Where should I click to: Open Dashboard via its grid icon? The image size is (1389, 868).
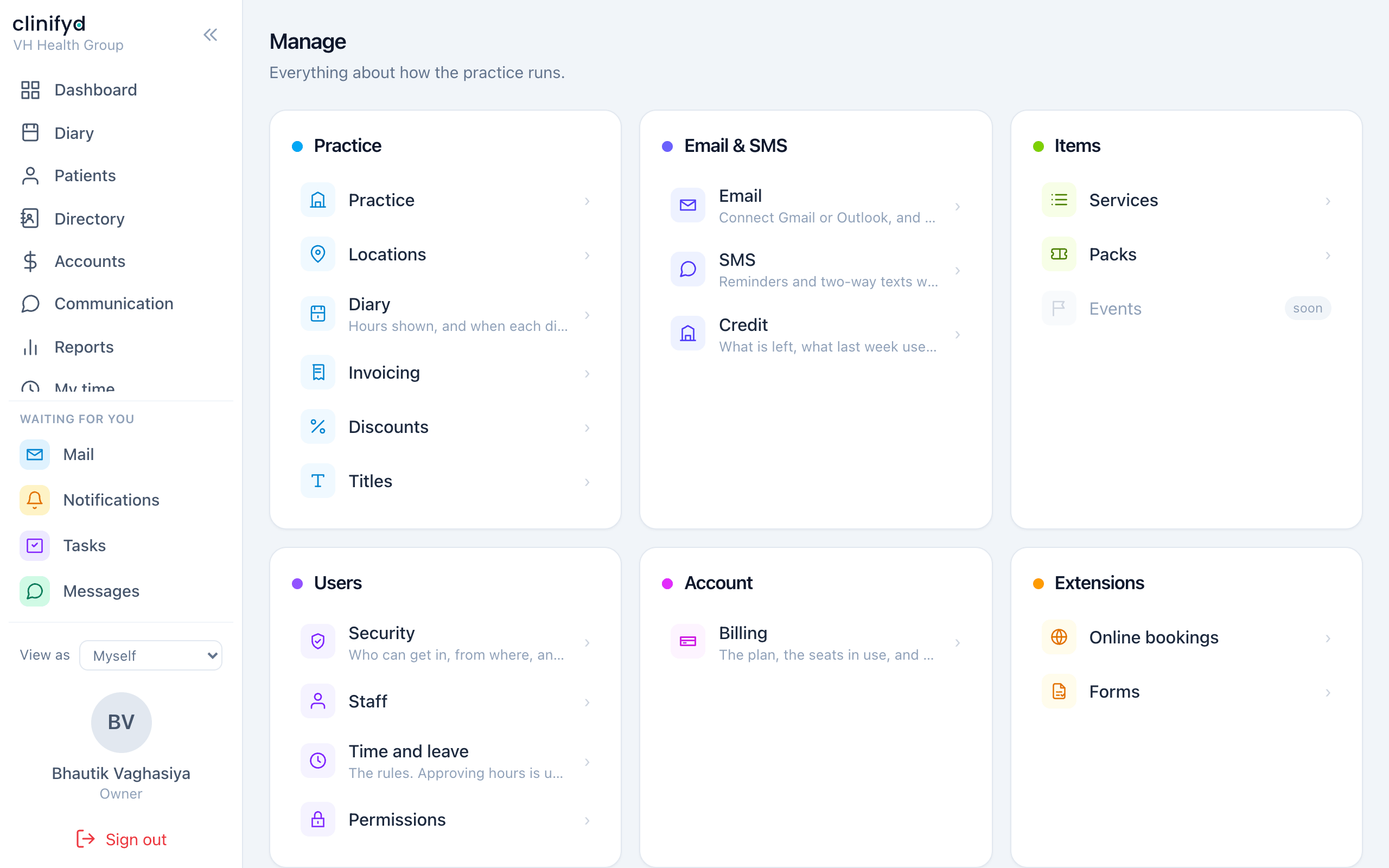click(30, 90)
